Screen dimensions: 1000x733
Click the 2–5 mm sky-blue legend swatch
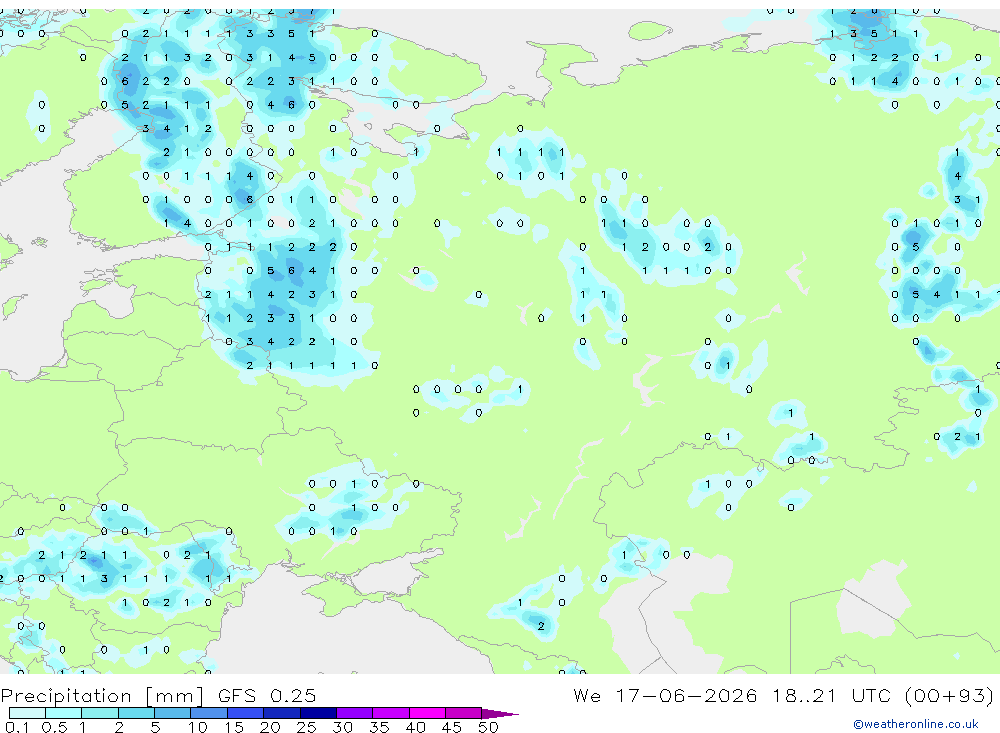pyautogui.click(x=136, y=713)
